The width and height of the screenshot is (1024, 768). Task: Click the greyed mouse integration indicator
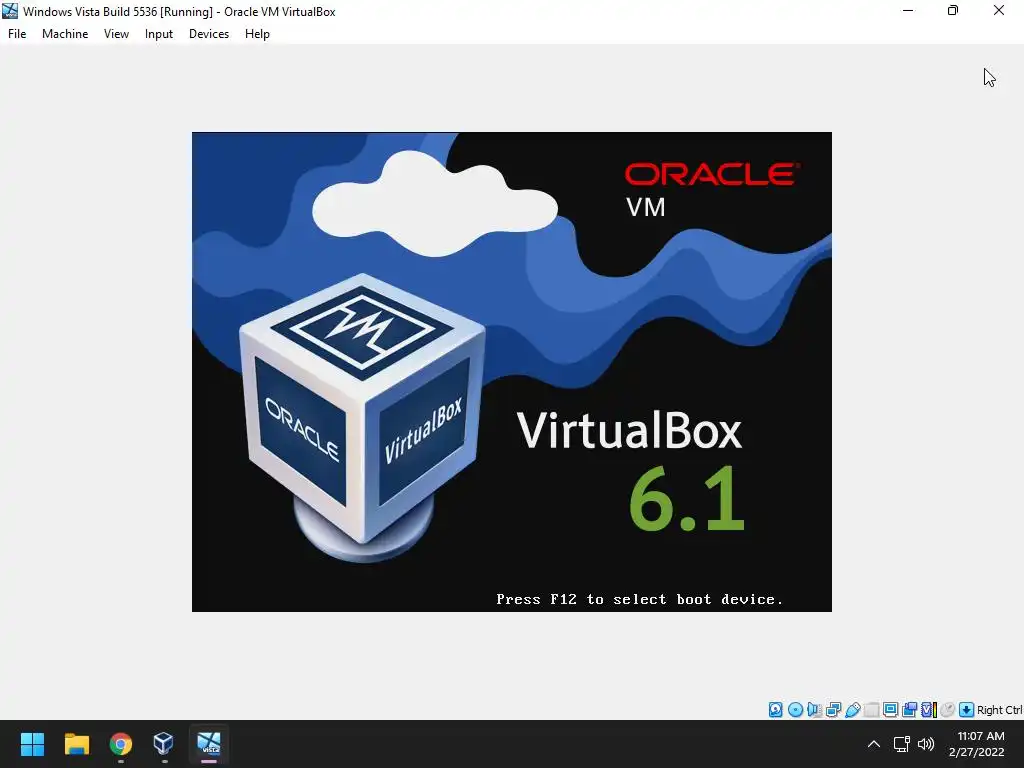(948, 710)
